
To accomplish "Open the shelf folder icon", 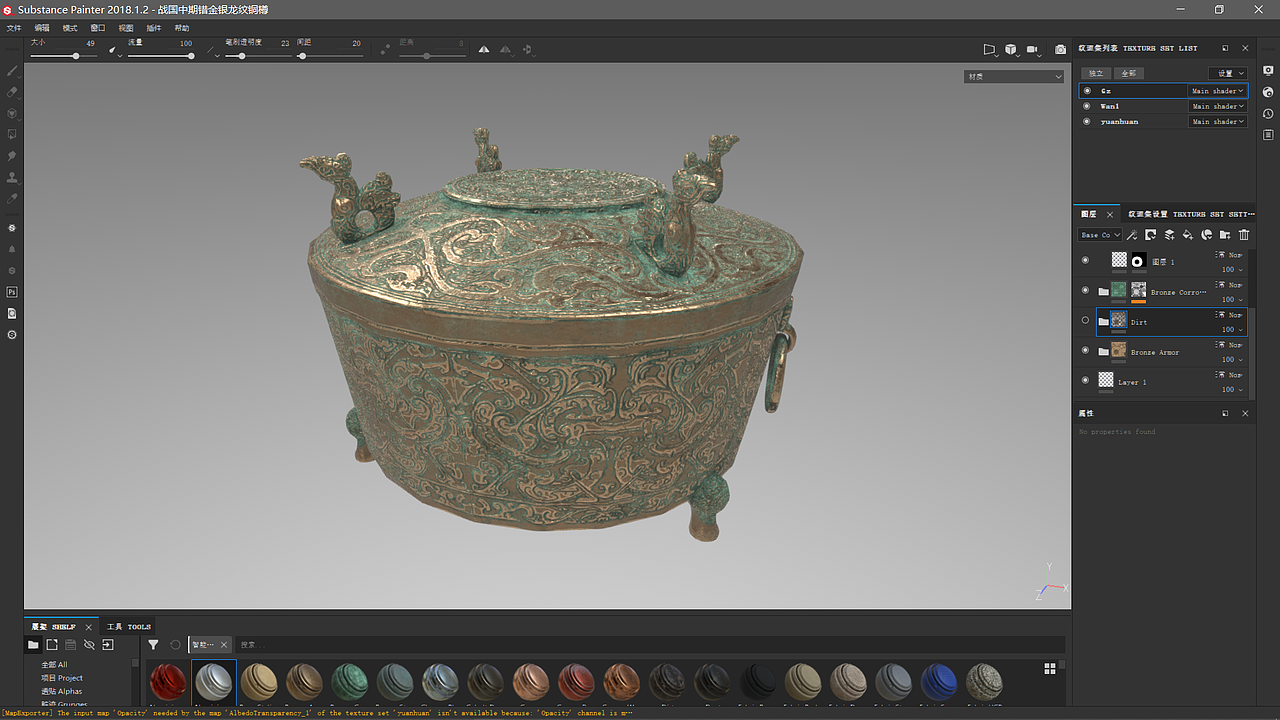I will [x=33, y=645].
